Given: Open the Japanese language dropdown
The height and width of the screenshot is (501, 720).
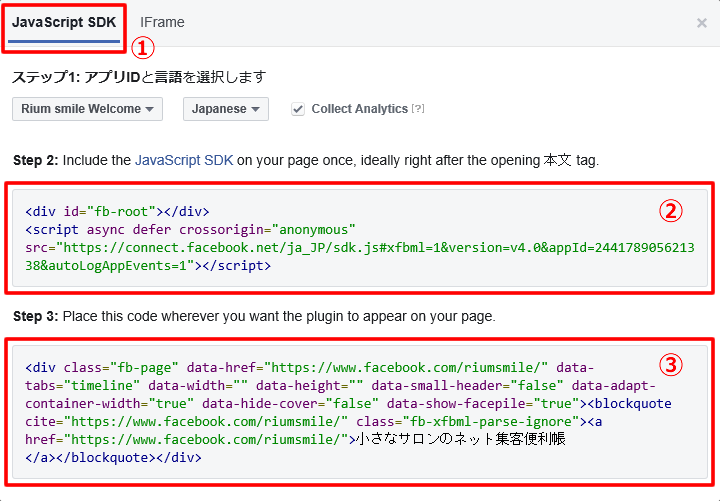Looking at the screenshot, I should click(x=225, y=109).
